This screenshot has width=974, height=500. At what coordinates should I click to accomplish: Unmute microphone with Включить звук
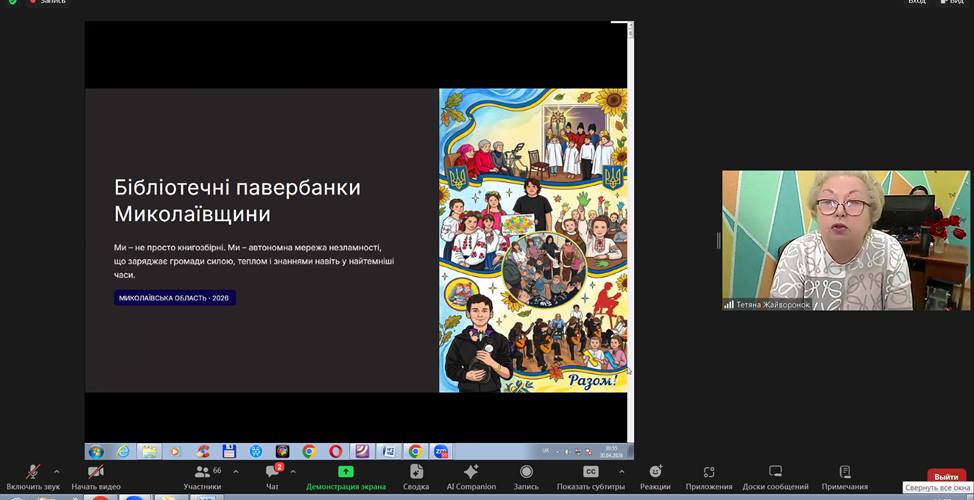point(33,478)
